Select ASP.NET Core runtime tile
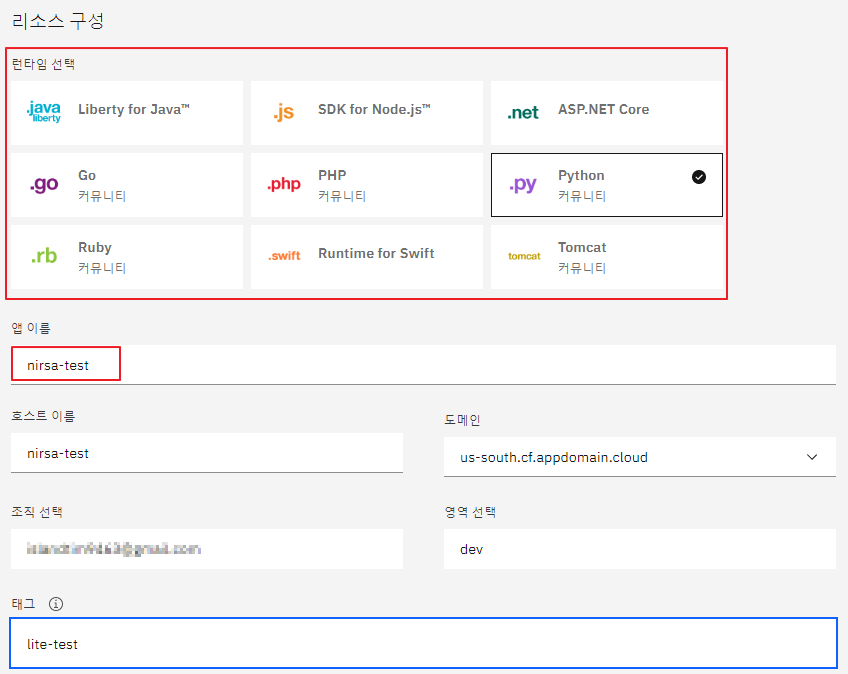Image resolution: width=848 pixels, height=674 pixels. point(607,113)
